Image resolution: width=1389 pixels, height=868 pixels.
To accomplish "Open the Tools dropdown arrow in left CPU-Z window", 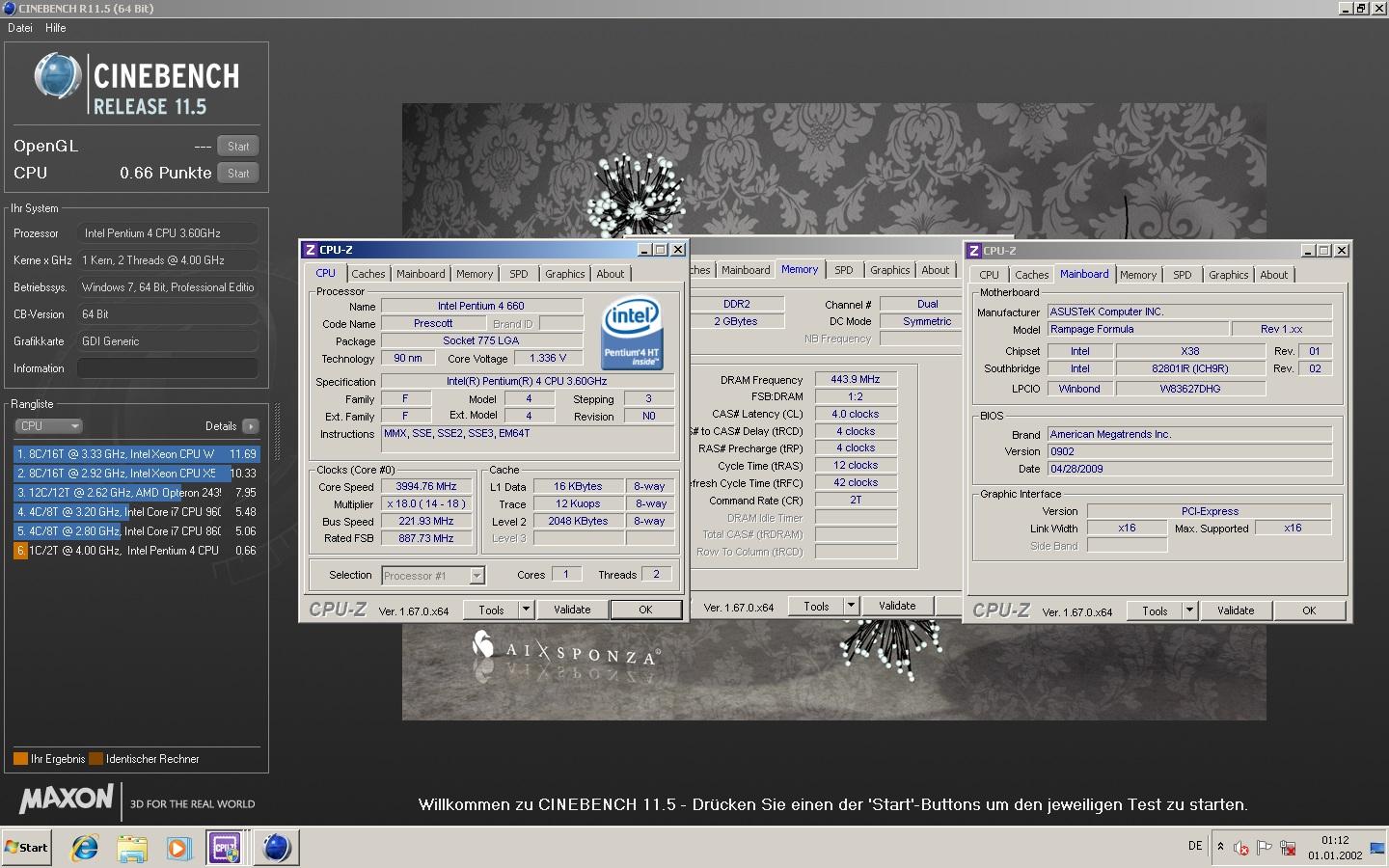I will point(526,610).
